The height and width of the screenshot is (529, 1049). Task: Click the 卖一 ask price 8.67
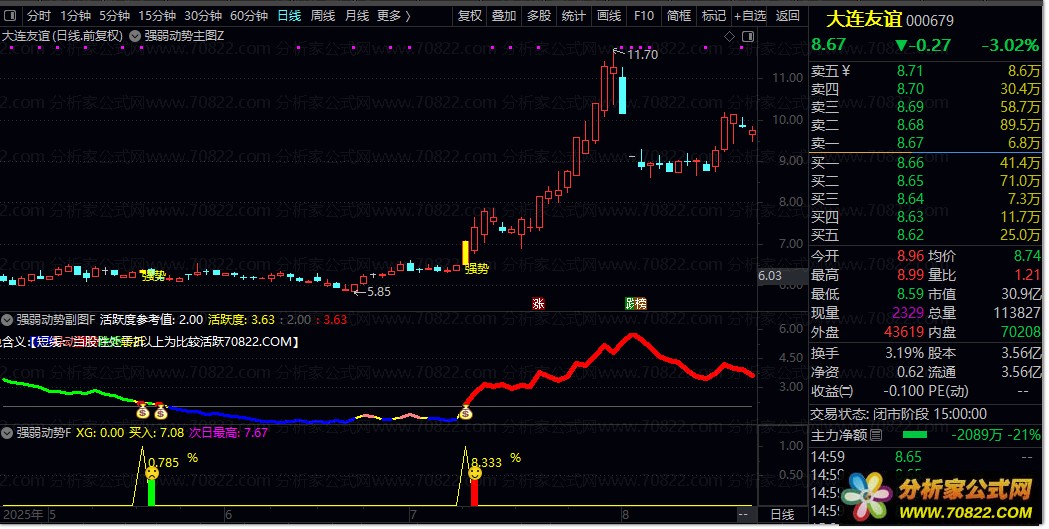[x=910, y=143]
